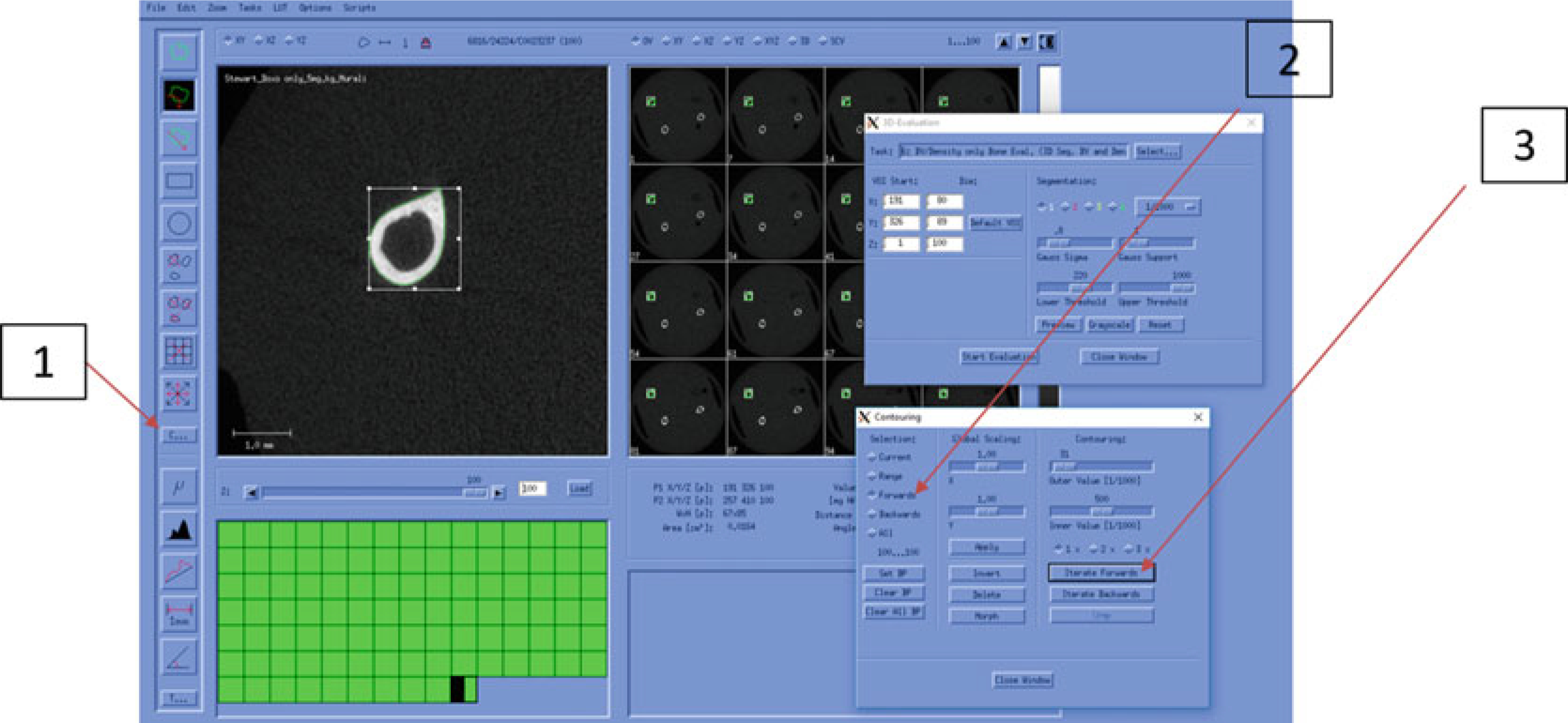Select the grid overlay tool

point(178,351)
